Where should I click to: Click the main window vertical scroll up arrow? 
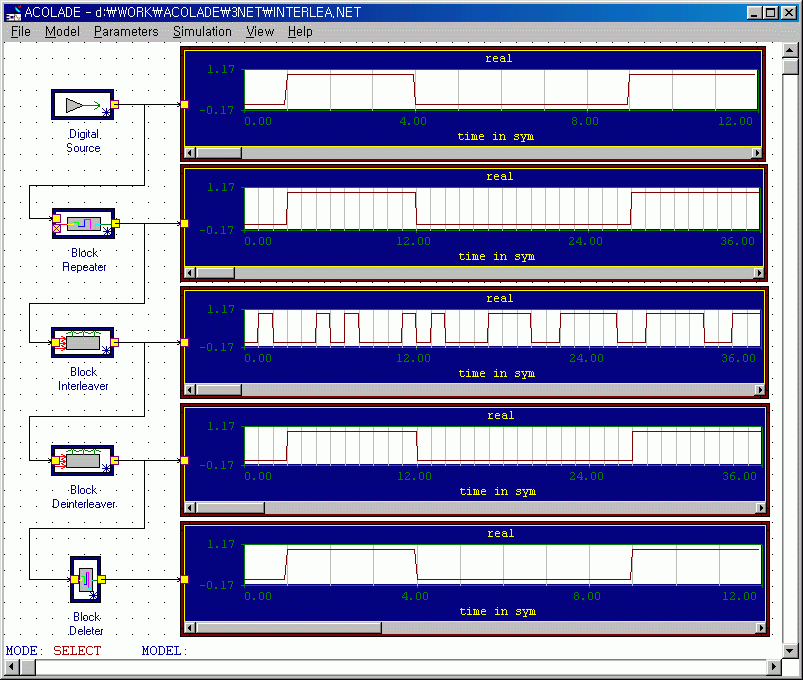coord(791,51)
